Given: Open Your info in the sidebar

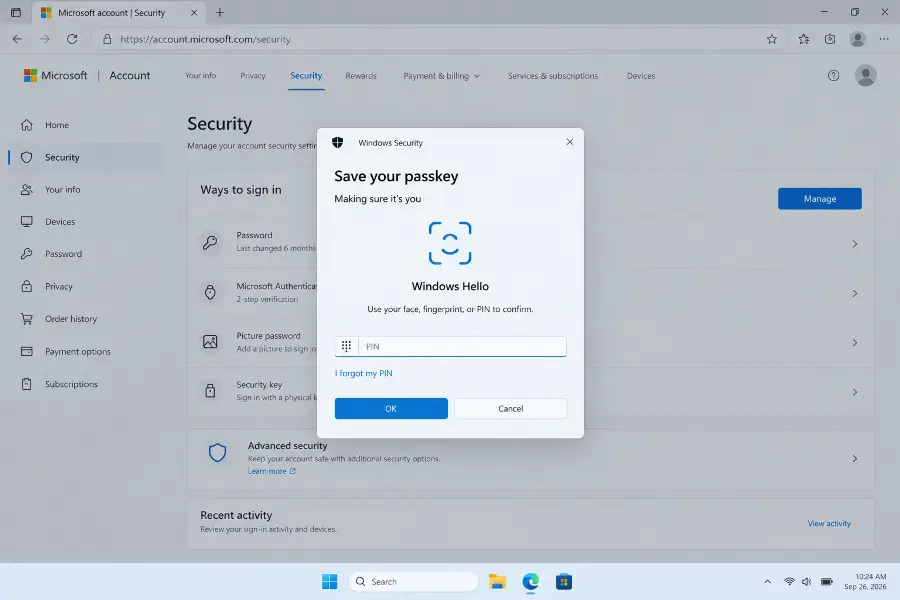Looking at the screenshot, I should click(x=85, y=189).
